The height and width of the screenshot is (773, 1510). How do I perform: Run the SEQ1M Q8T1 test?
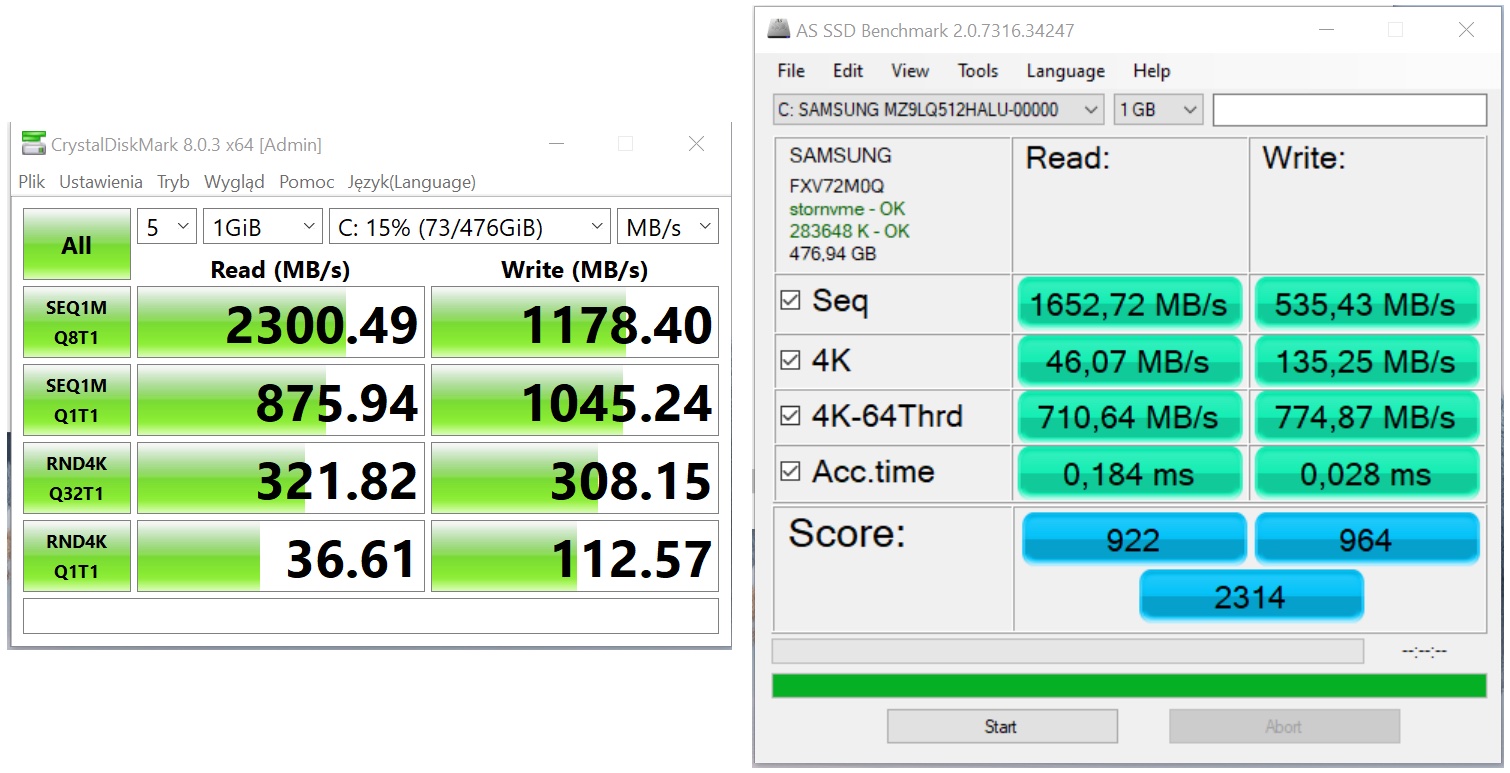[x=77, y=322]
